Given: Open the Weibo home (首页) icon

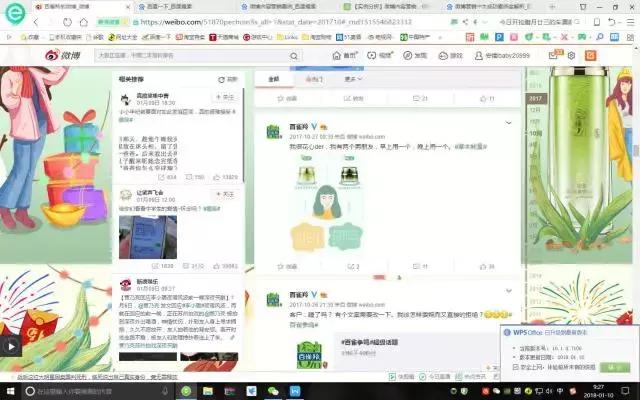Looking at the screenshot, I should (x=337, y=56).
